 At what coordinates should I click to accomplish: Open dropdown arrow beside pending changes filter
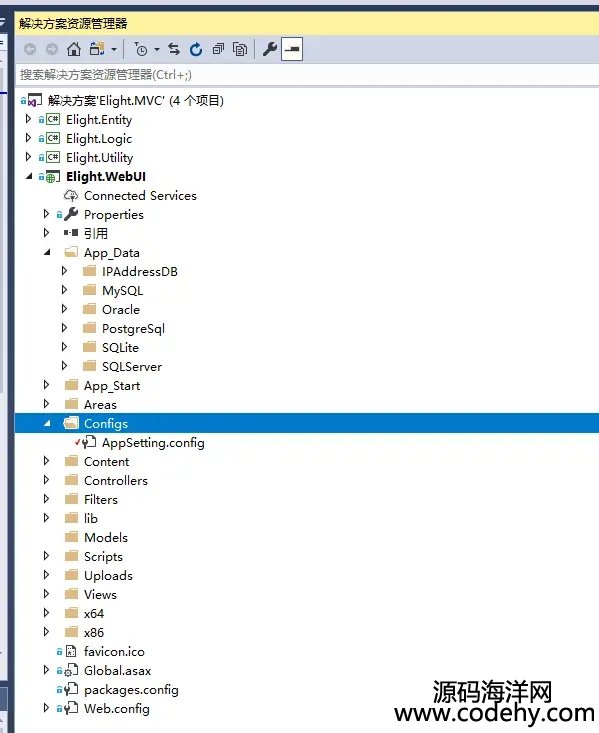coord(157,49)
